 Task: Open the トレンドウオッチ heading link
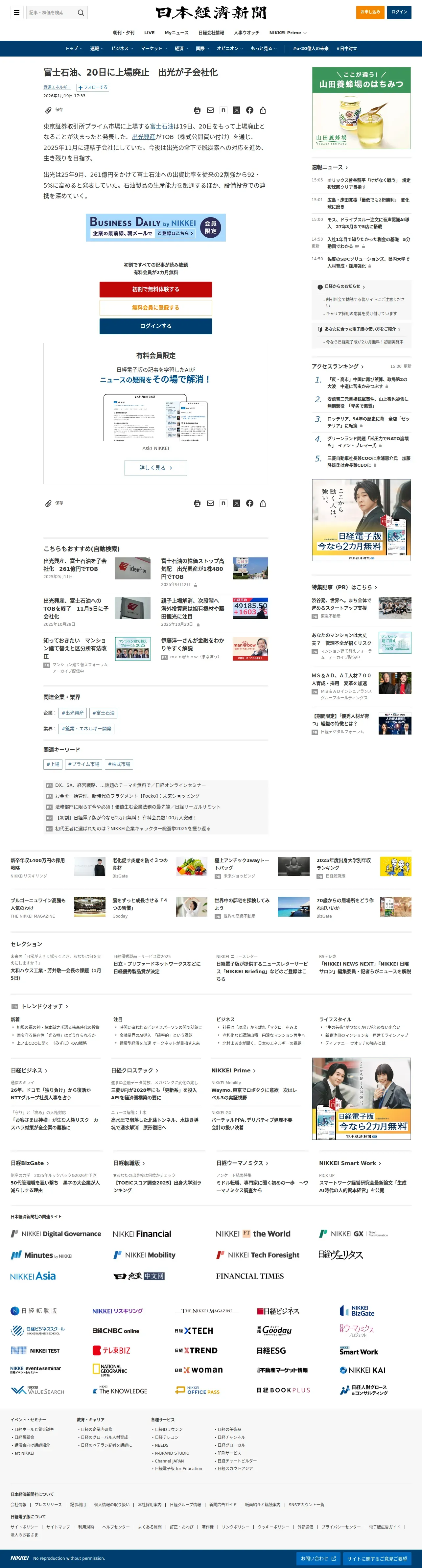click(44, 1006)
